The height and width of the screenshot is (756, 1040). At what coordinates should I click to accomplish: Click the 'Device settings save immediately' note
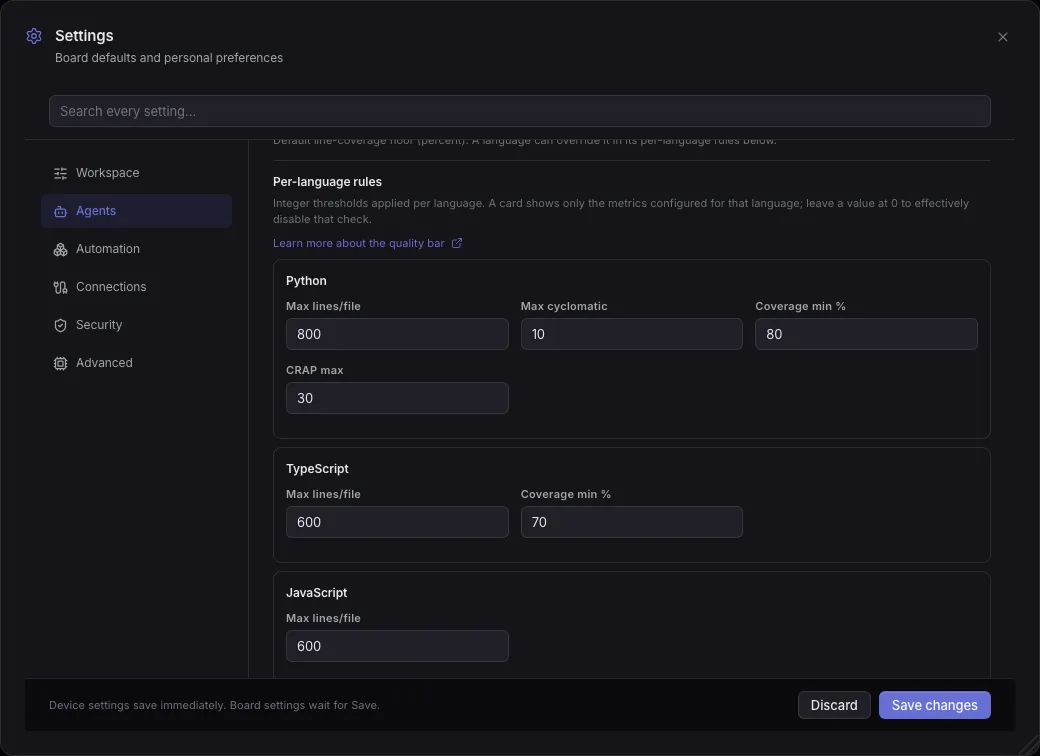click(214, 705)
